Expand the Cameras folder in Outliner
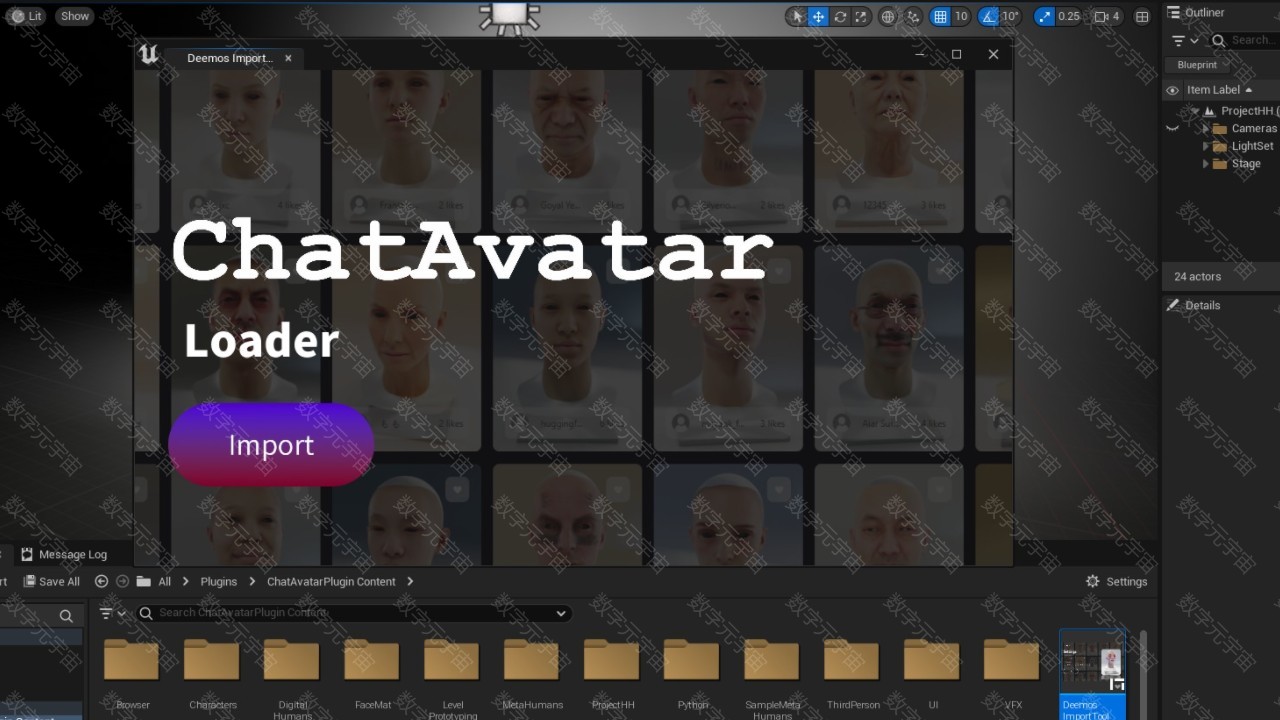The image size is (1280, 720). [1205, 128]
